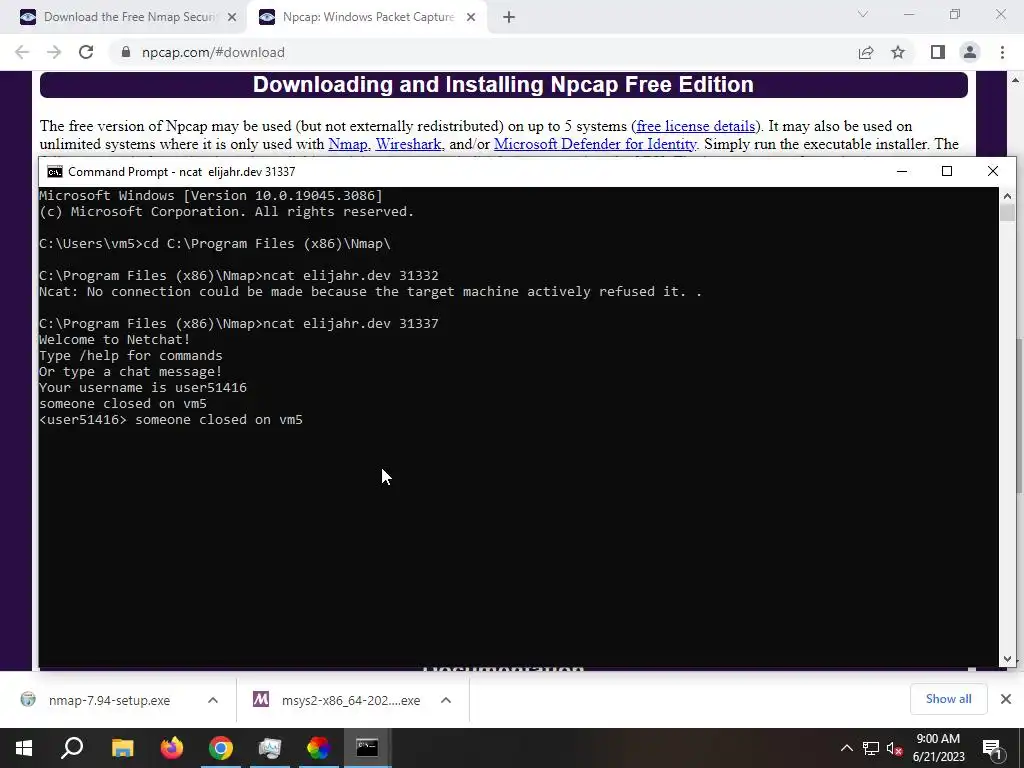Open the Windows Start menu
1024x768 pixels.
24,748
